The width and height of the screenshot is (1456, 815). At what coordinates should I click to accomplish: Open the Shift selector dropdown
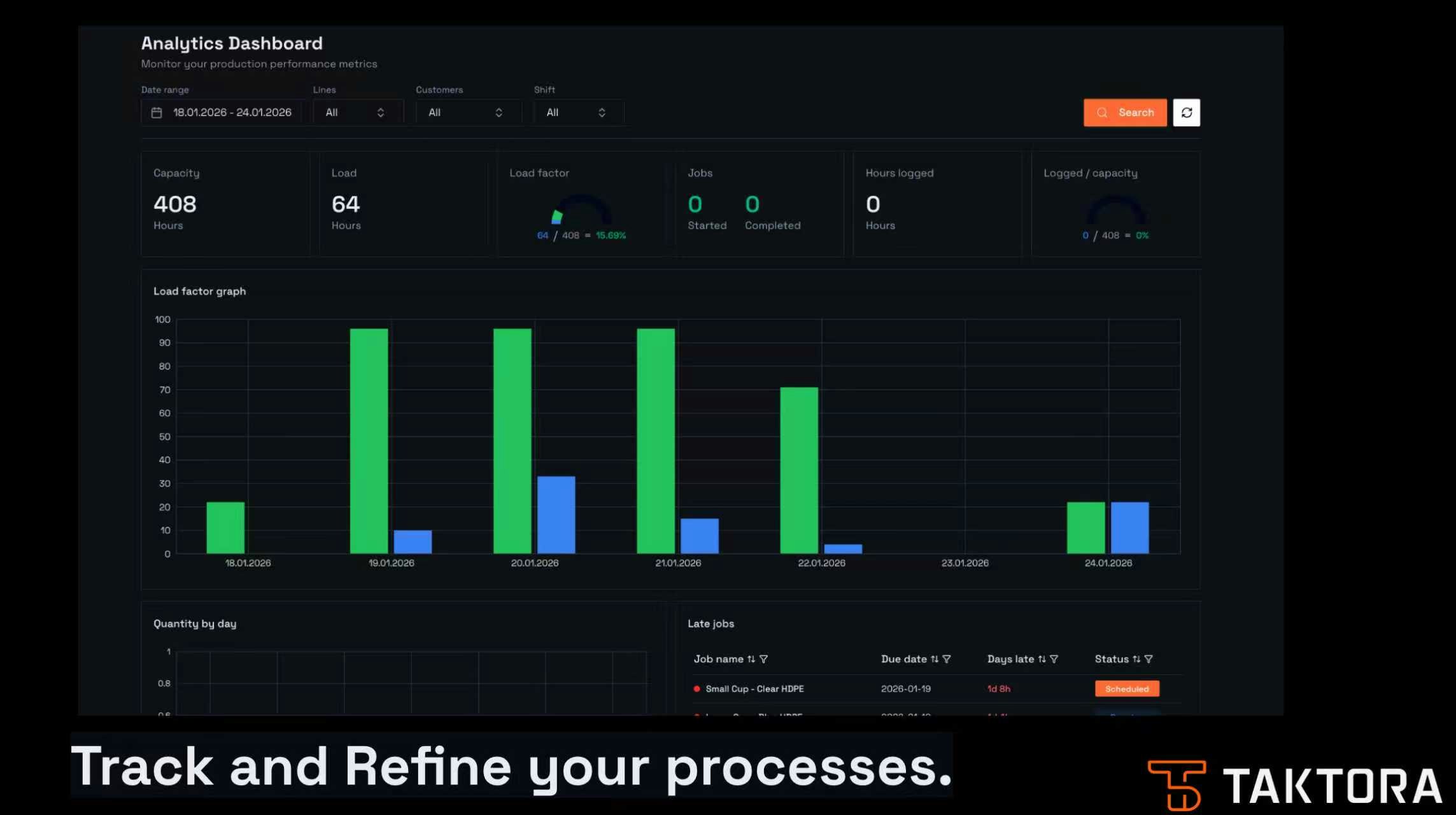[x=577, y=113]
